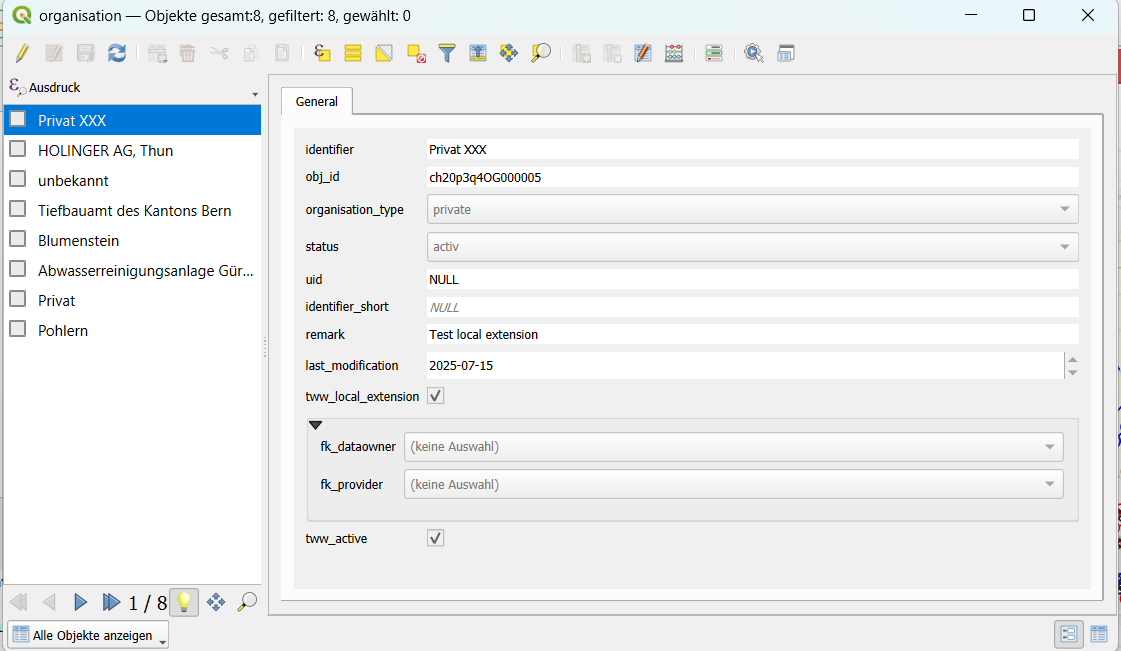The height and width of the screenshot is (651, 1121).
Task: Move selection to top of table
Action: pos(478,53)
